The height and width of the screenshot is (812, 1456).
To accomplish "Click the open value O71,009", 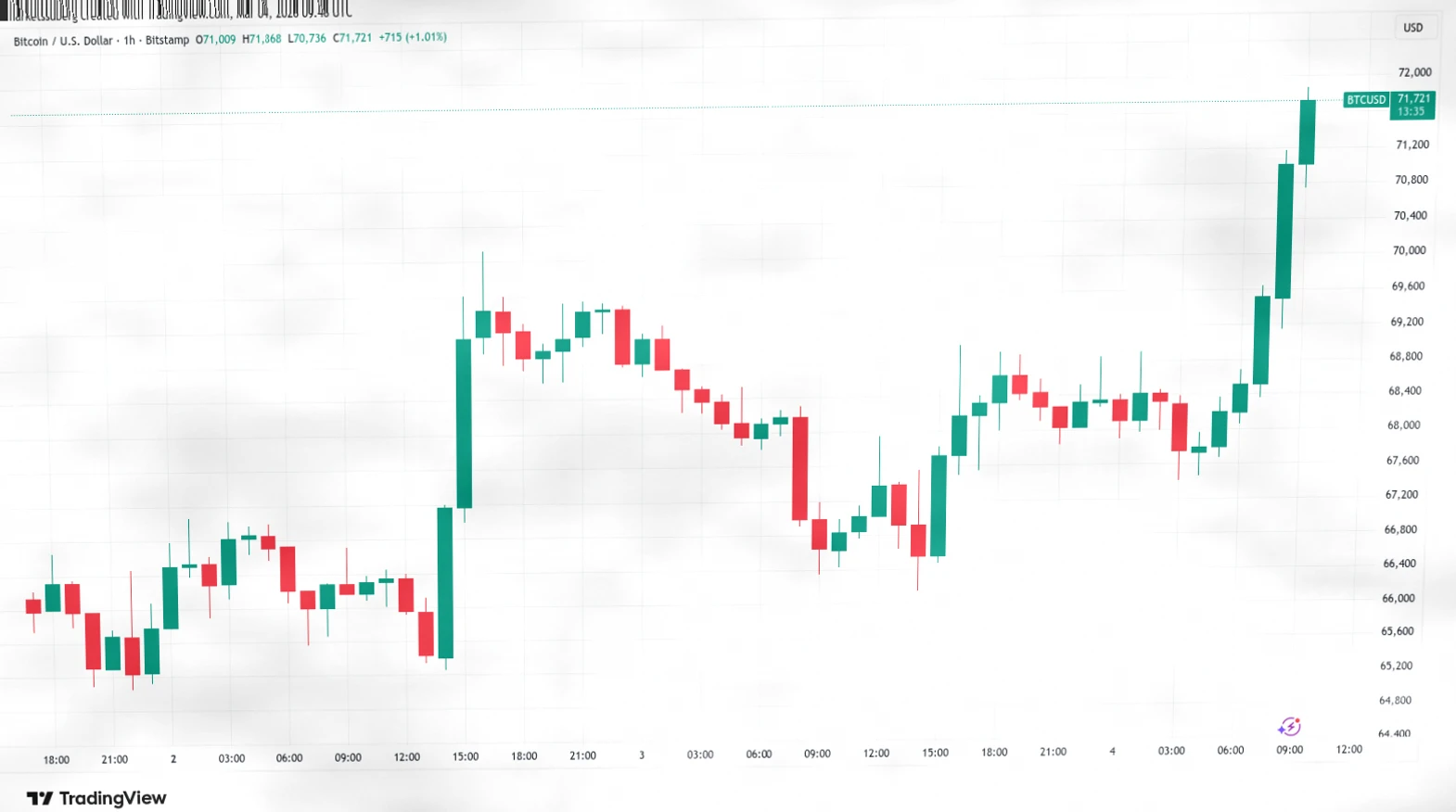I will 215,39.
